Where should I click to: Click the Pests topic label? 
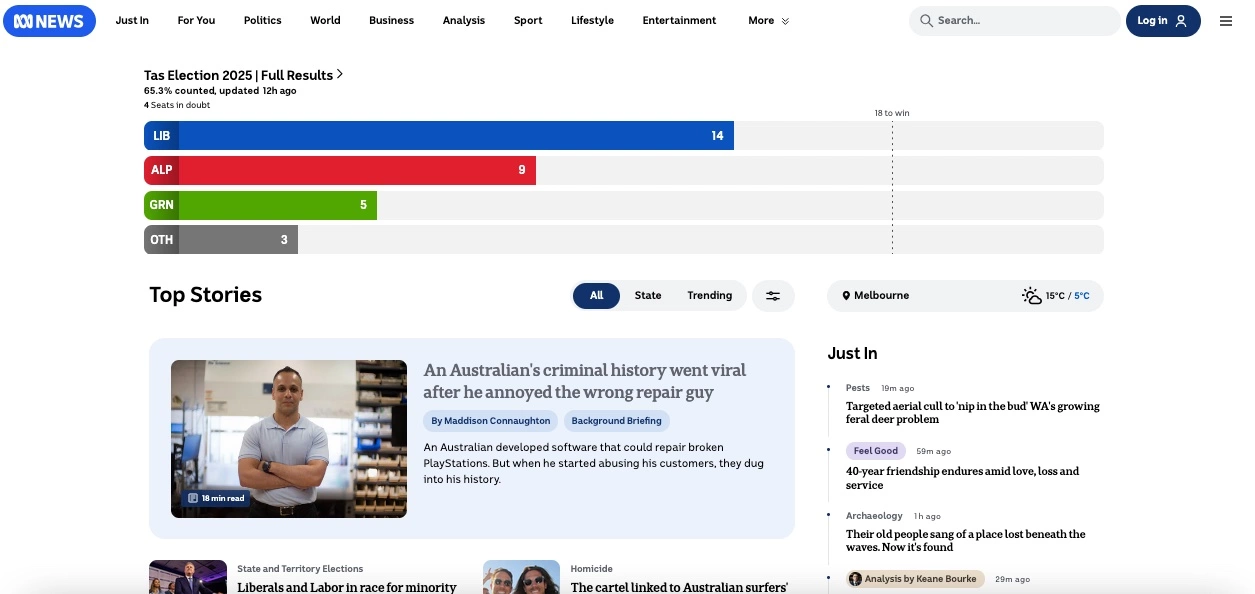(858, 388)
